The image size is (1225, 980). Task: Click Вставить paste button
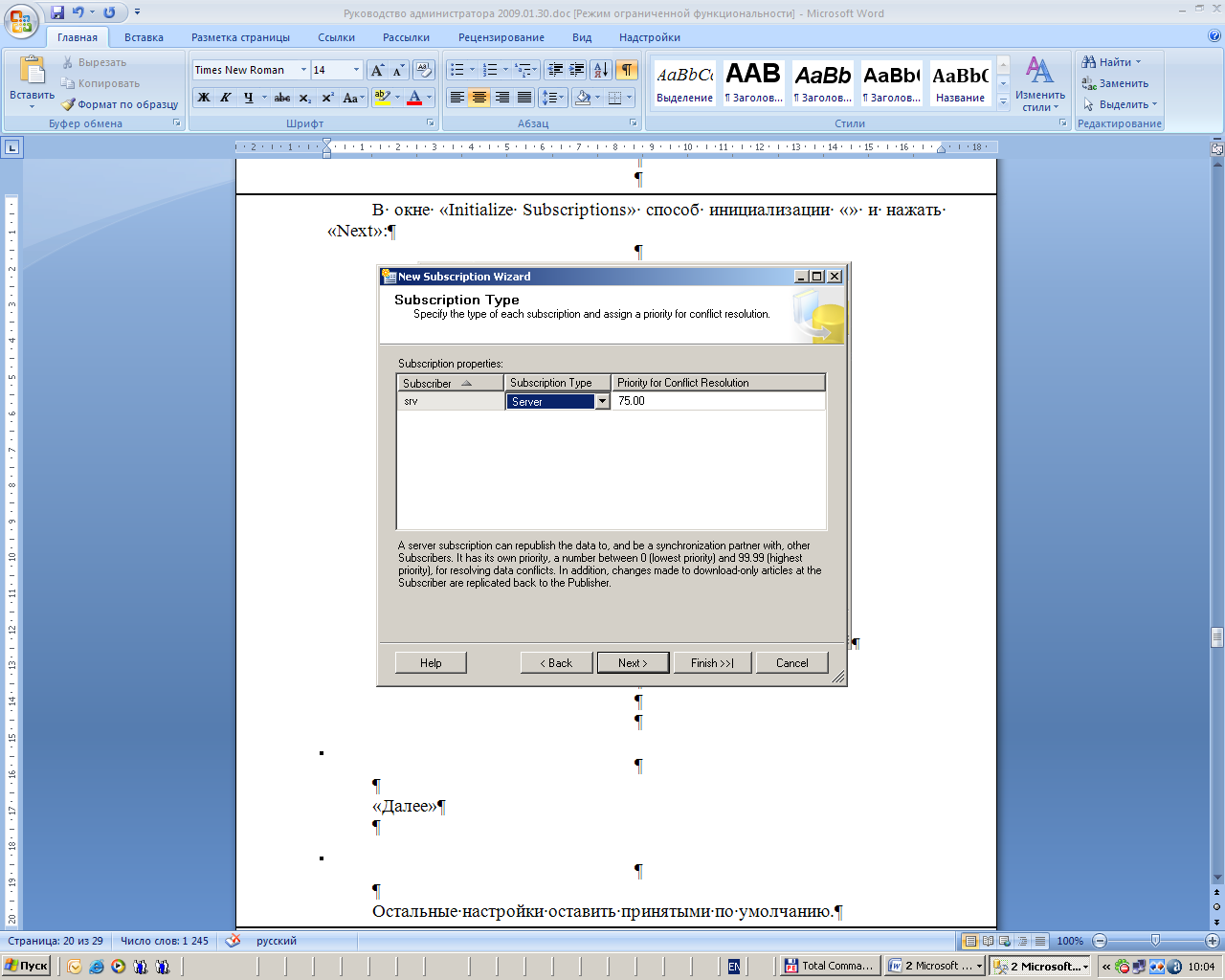pyautogui.click(x=32, y=81)
